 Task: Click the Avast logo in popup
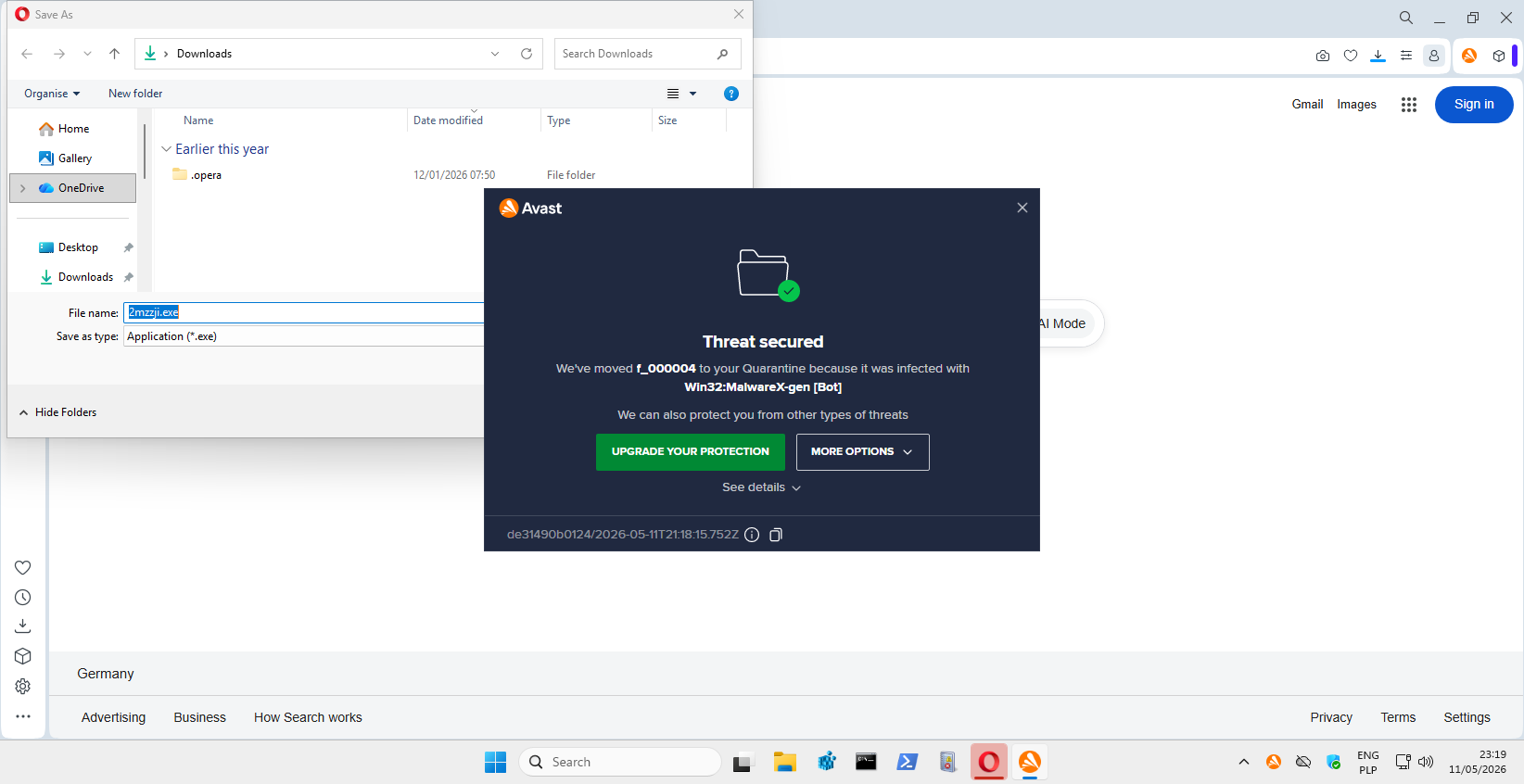[530, 209]
